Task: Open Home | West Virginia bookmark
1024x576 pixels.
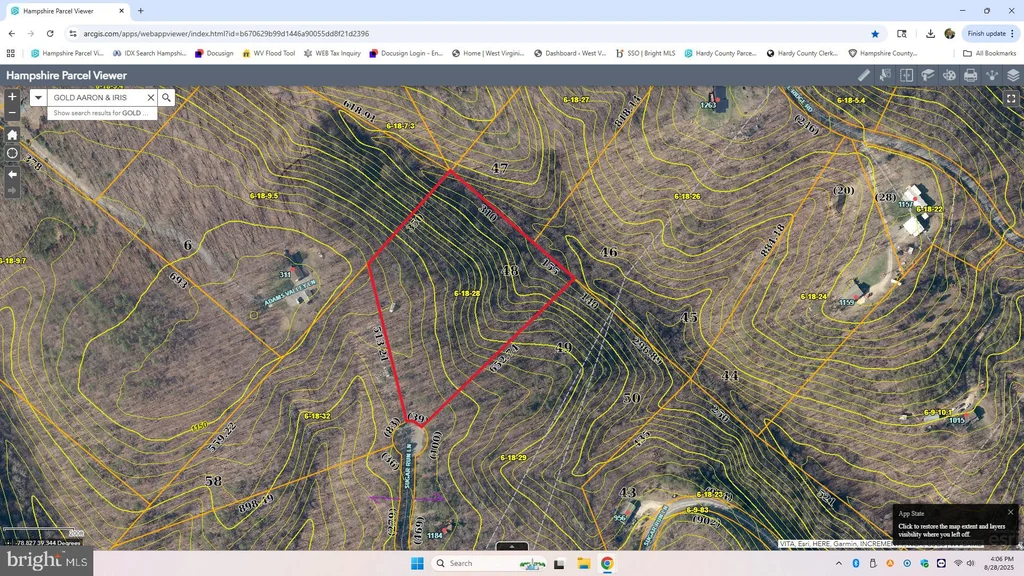Action: tap(488, 53)
